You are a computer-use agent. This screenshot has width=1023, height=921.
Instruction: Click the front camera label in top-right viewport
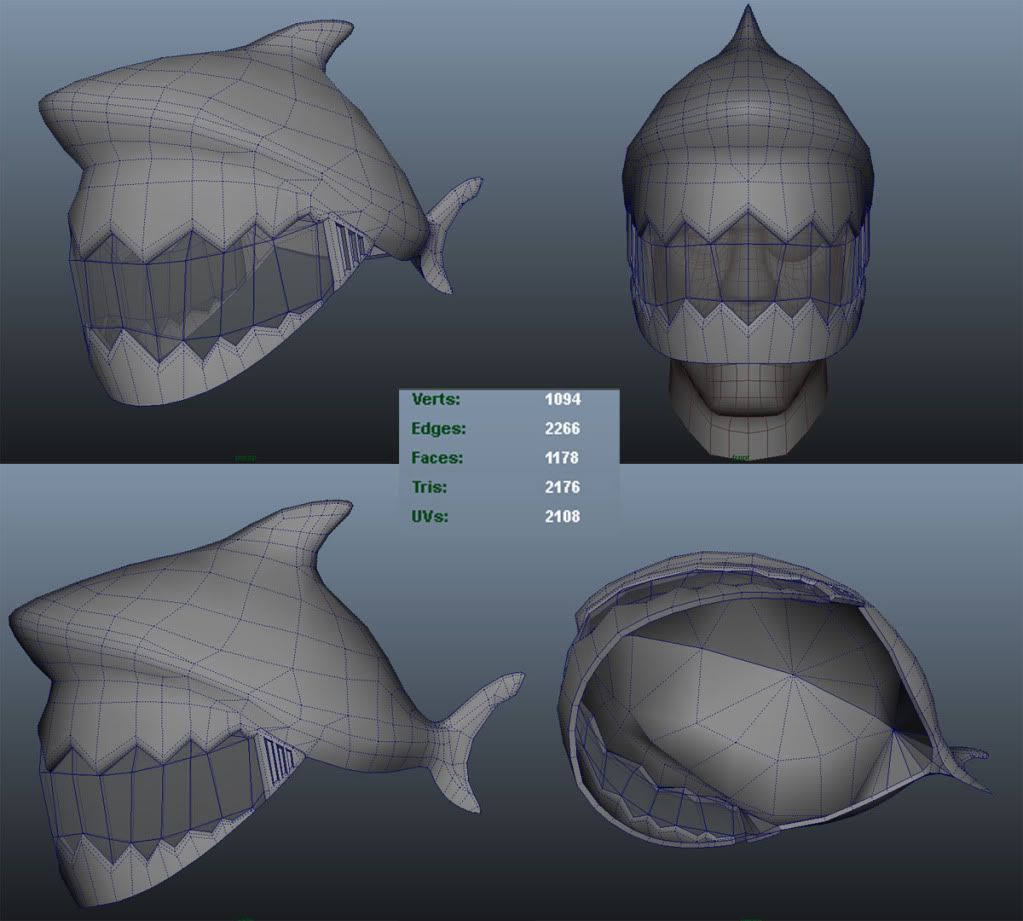740,458
